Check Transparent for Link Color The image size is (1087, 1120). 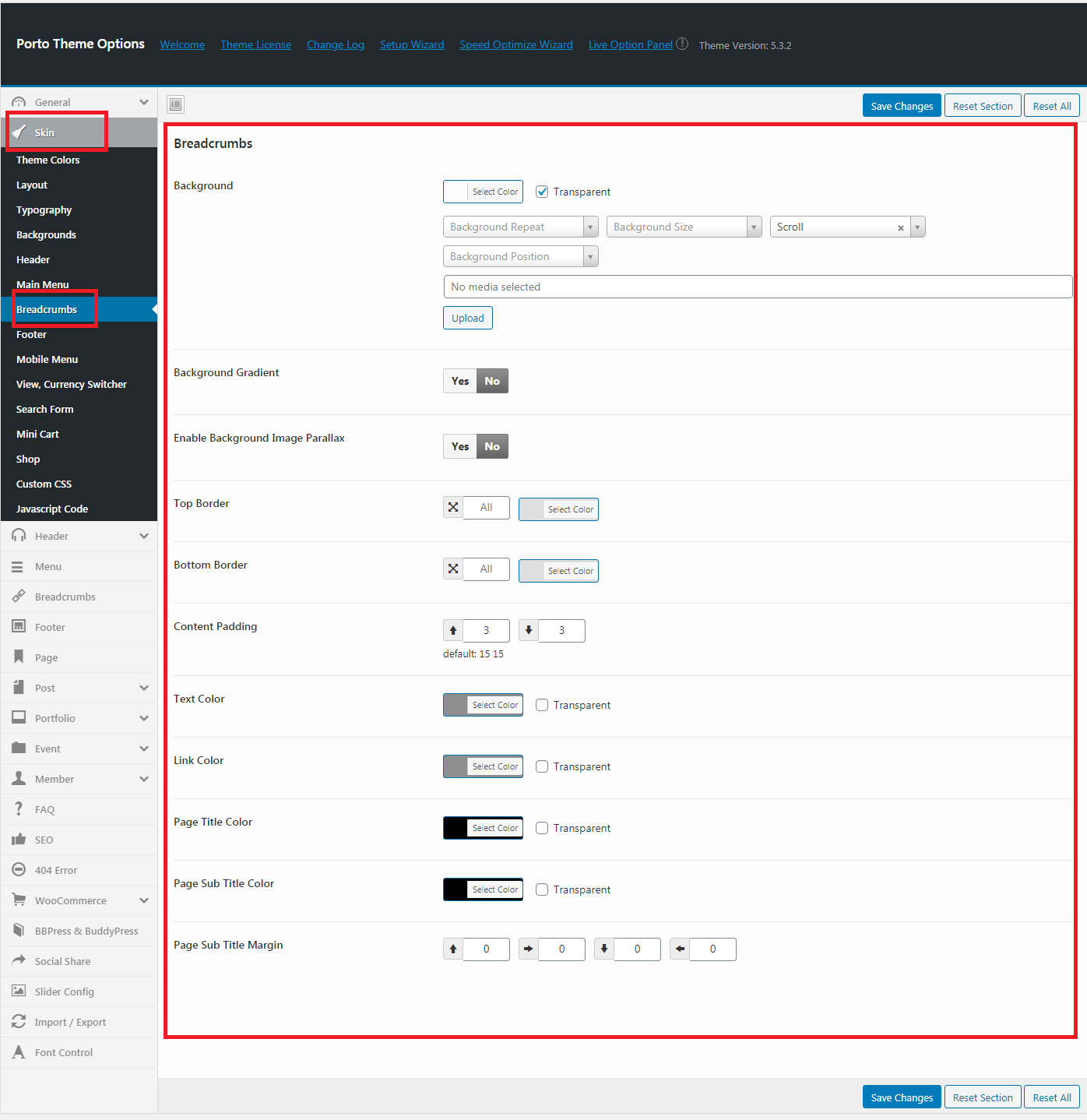coord(542,766)
